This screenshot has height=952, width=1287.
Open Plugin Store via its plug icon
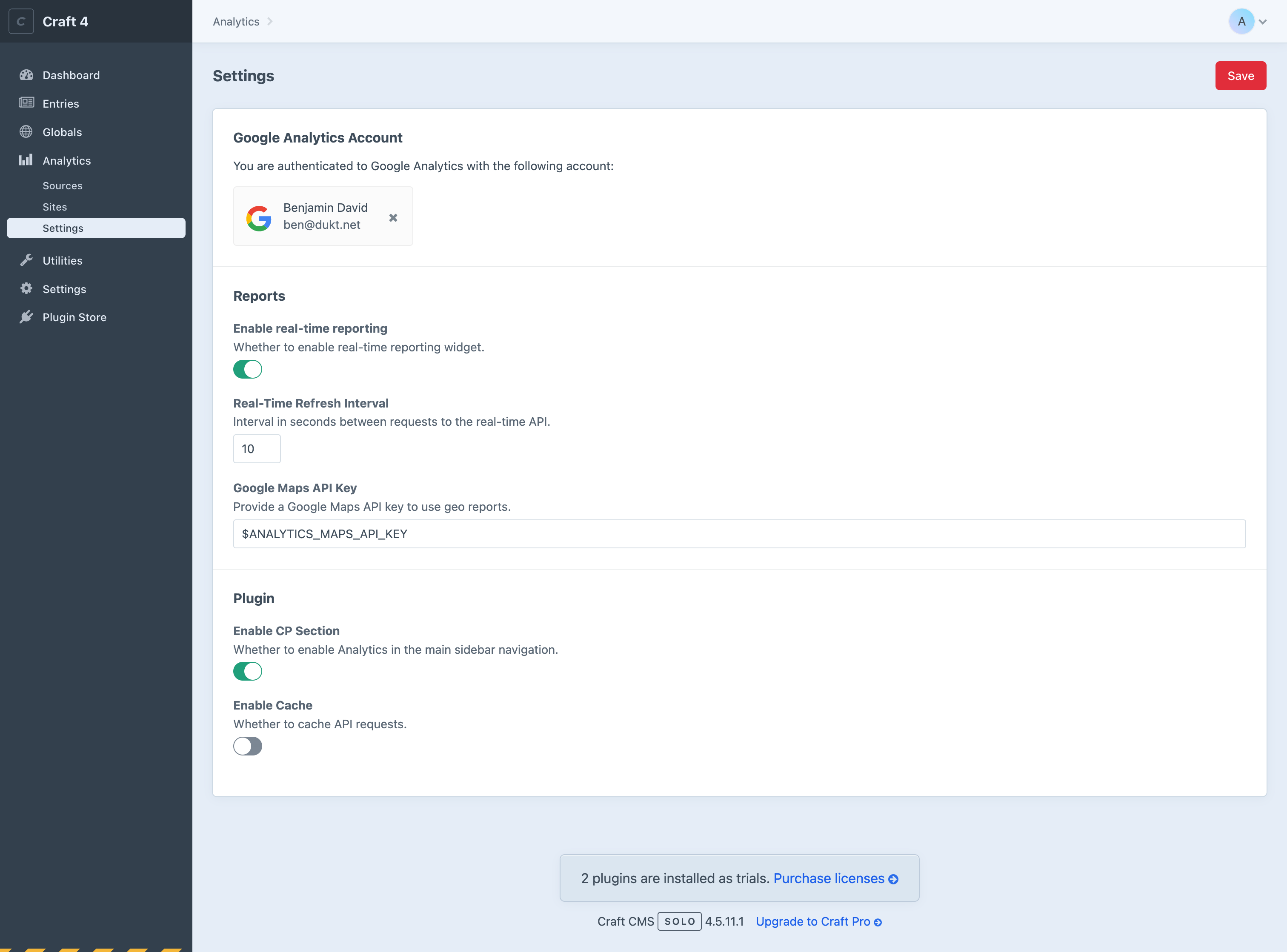pos(26,317)
